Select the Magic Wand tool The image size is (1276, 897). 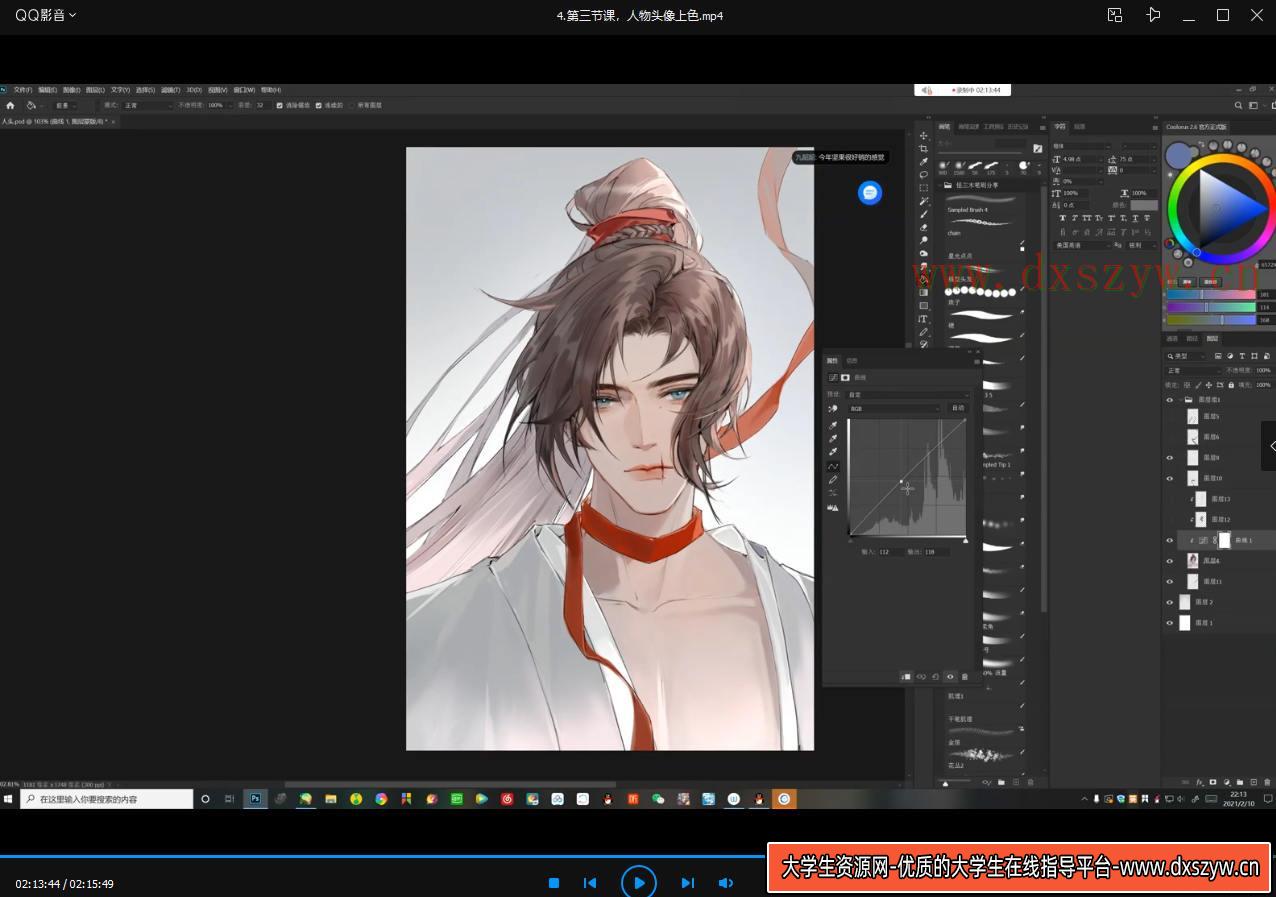tap(924, 201)
